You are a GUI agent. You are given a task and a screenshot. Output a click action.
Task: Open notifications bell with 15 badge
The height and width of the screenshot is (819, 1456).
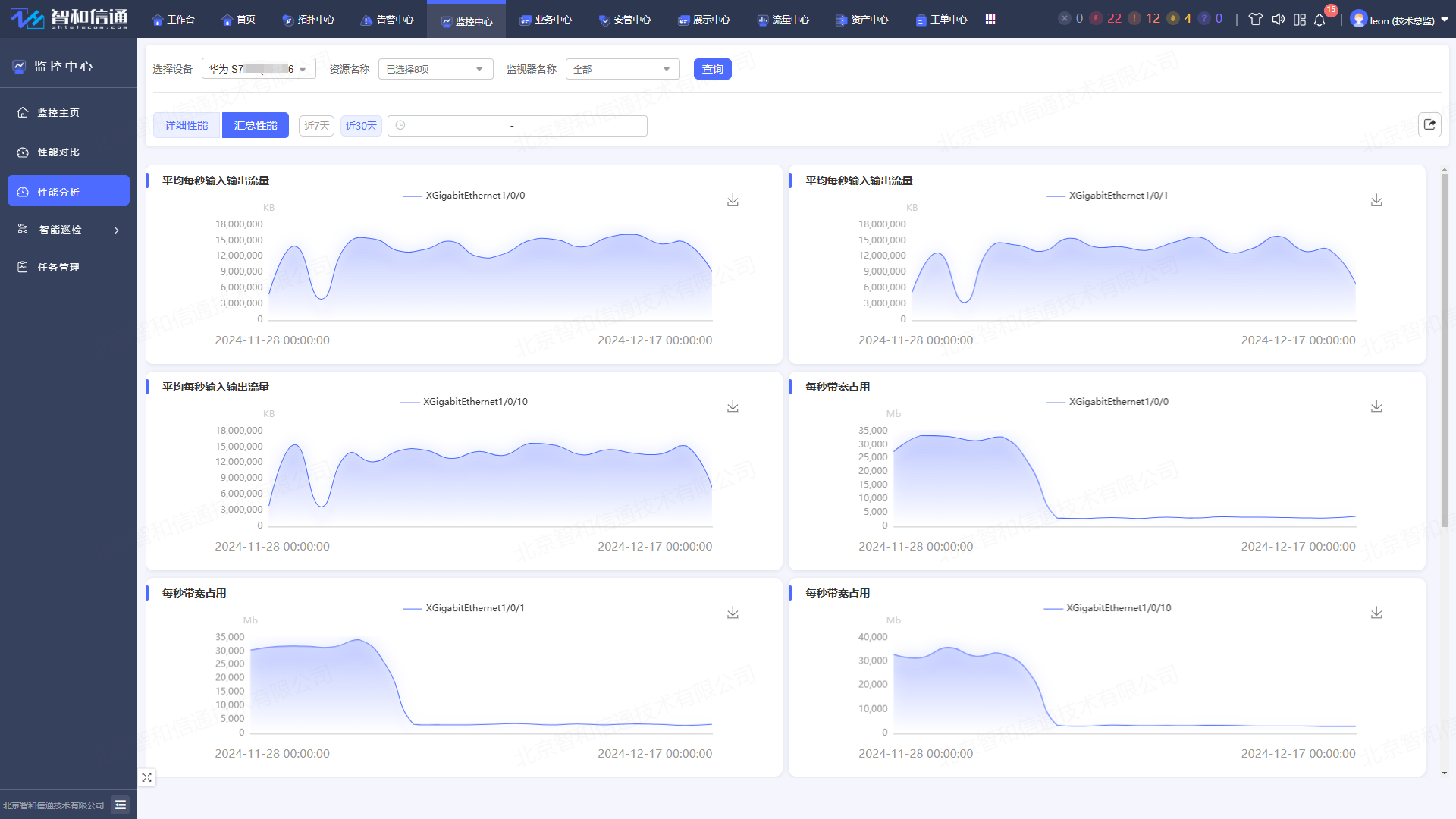tap(1320, 19)
